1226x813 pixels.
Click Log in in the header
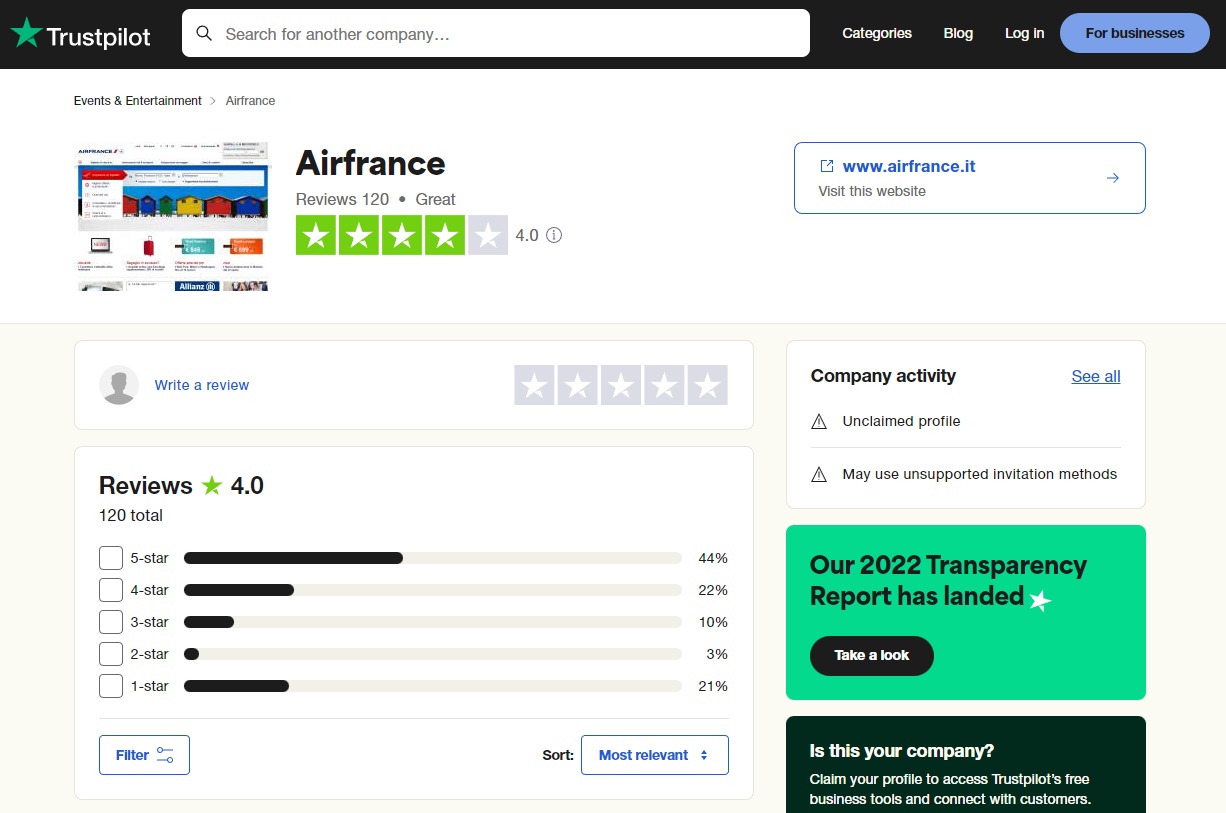pos(1024,33)
